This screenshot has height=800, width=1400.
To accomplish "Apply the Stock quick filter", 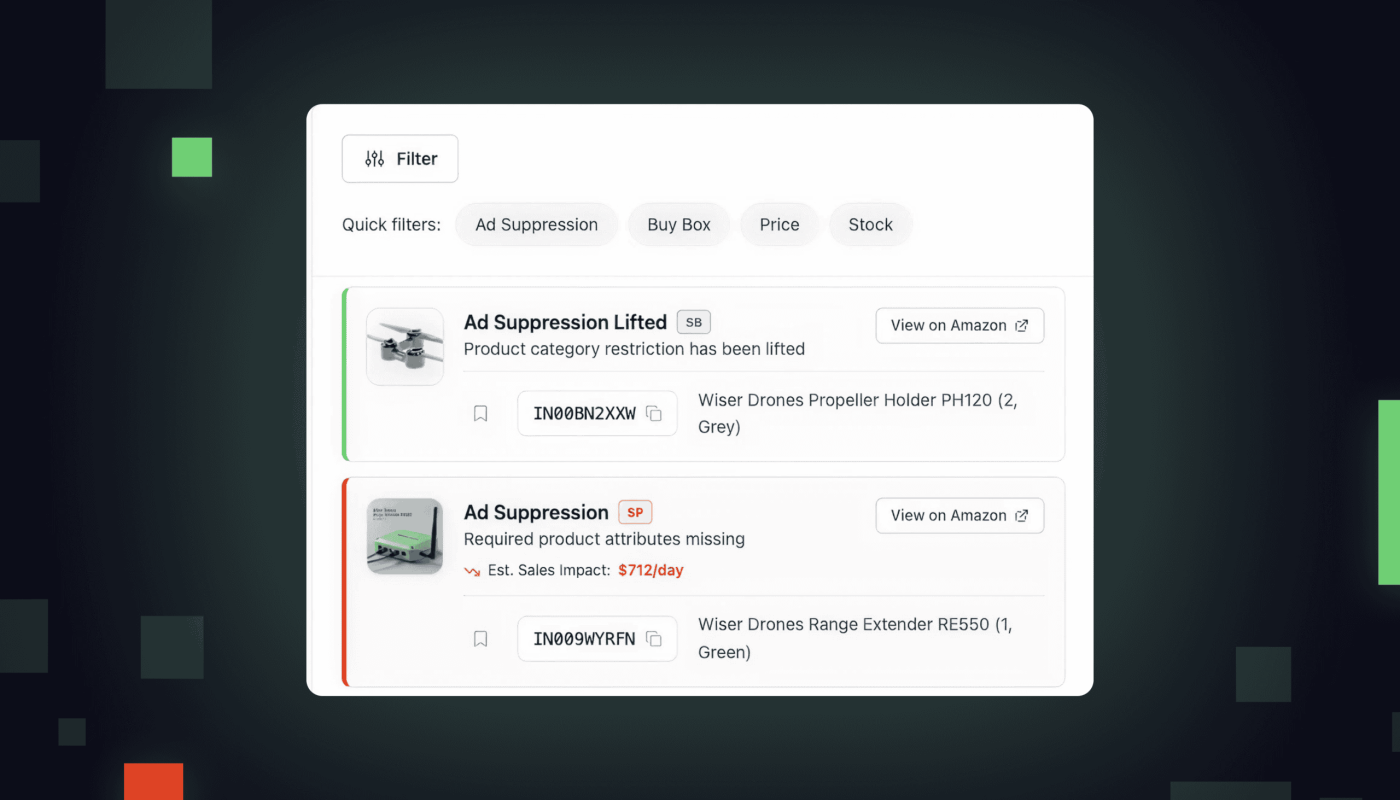I will 870,225.
